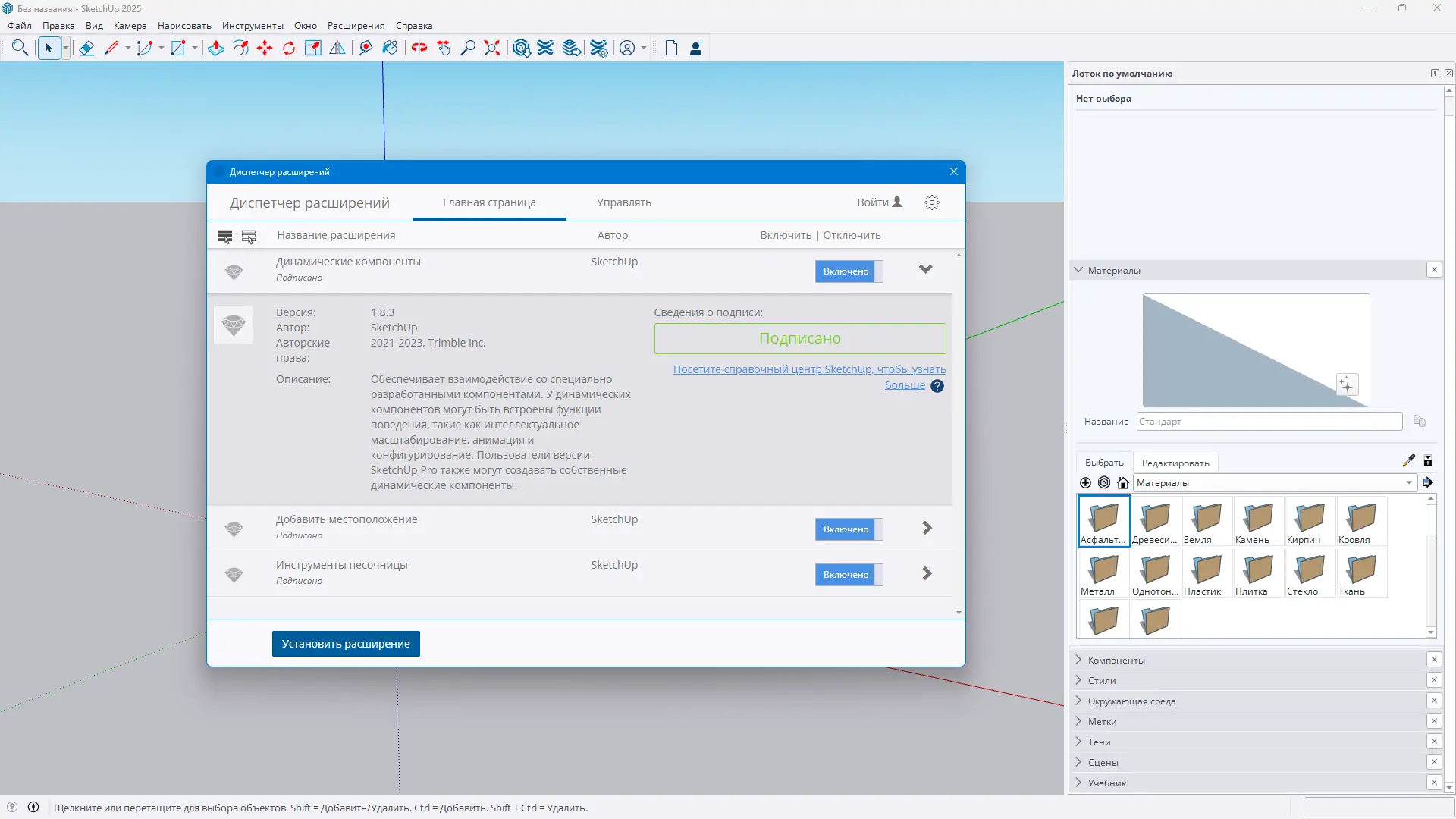Toggle Dynamic Components enabled switch
Image resolution: width=1456 pixels, height=819 pixels.
pyautogui.click(x=849, y=271)
